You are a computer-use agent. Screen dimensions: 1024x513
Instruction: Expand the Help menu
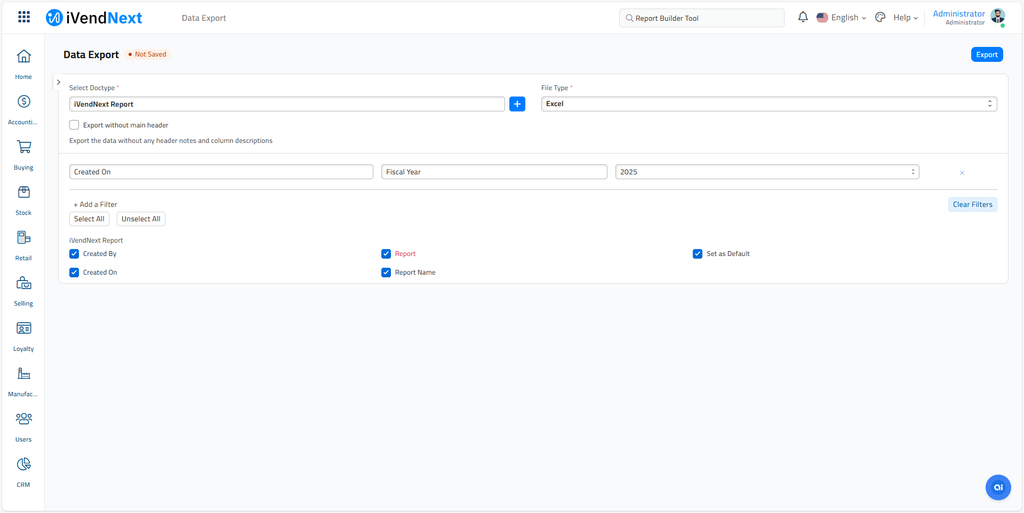[905, 18]
